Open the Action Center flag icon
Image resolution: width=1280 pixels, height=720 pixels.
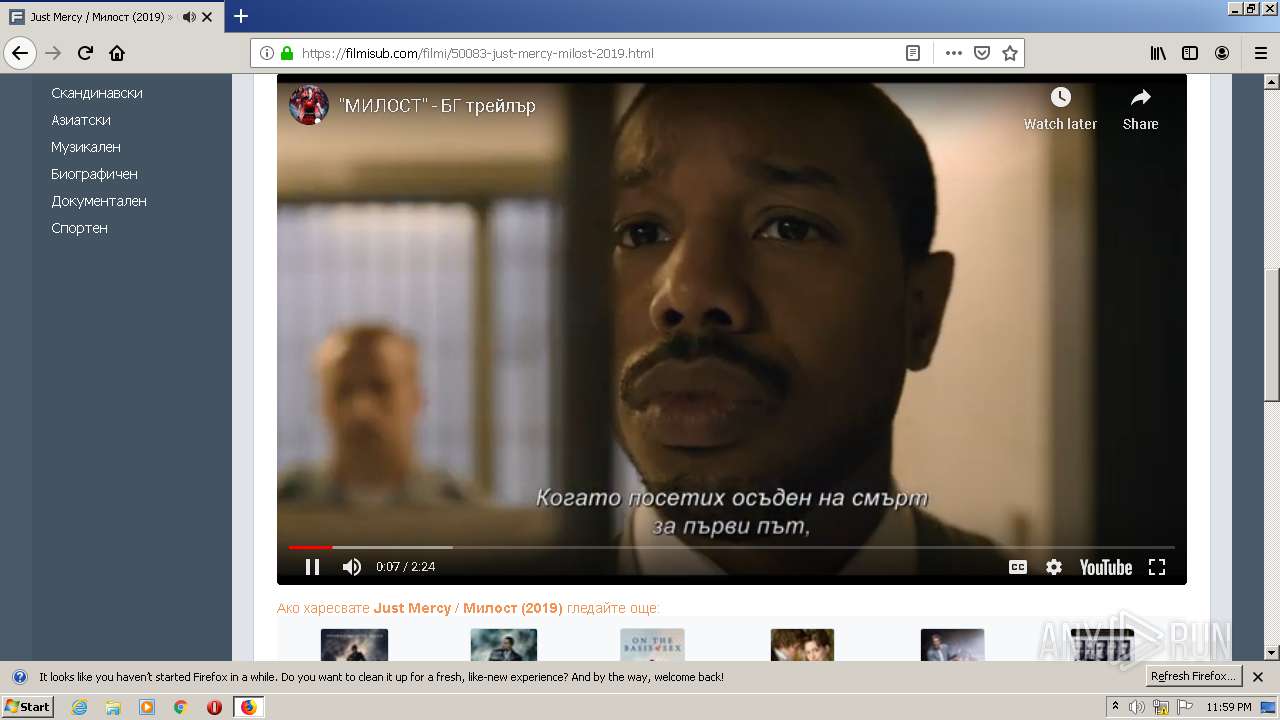1185,707
